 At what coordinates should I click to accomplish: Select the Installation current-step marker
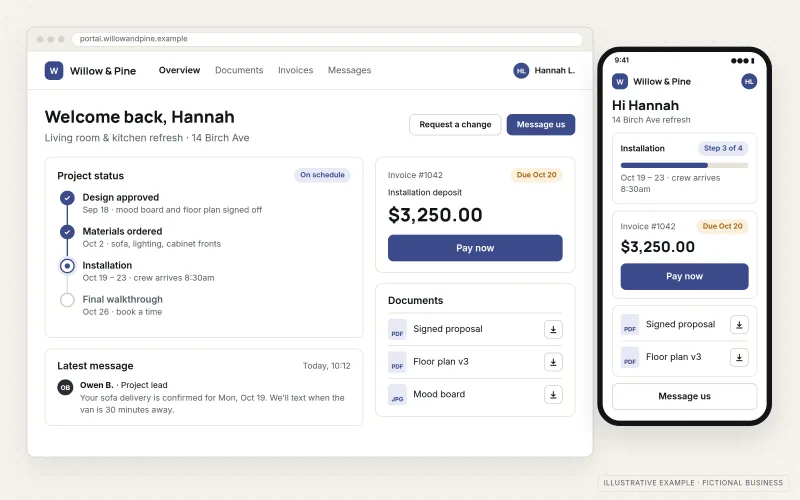tap(67, 266)
